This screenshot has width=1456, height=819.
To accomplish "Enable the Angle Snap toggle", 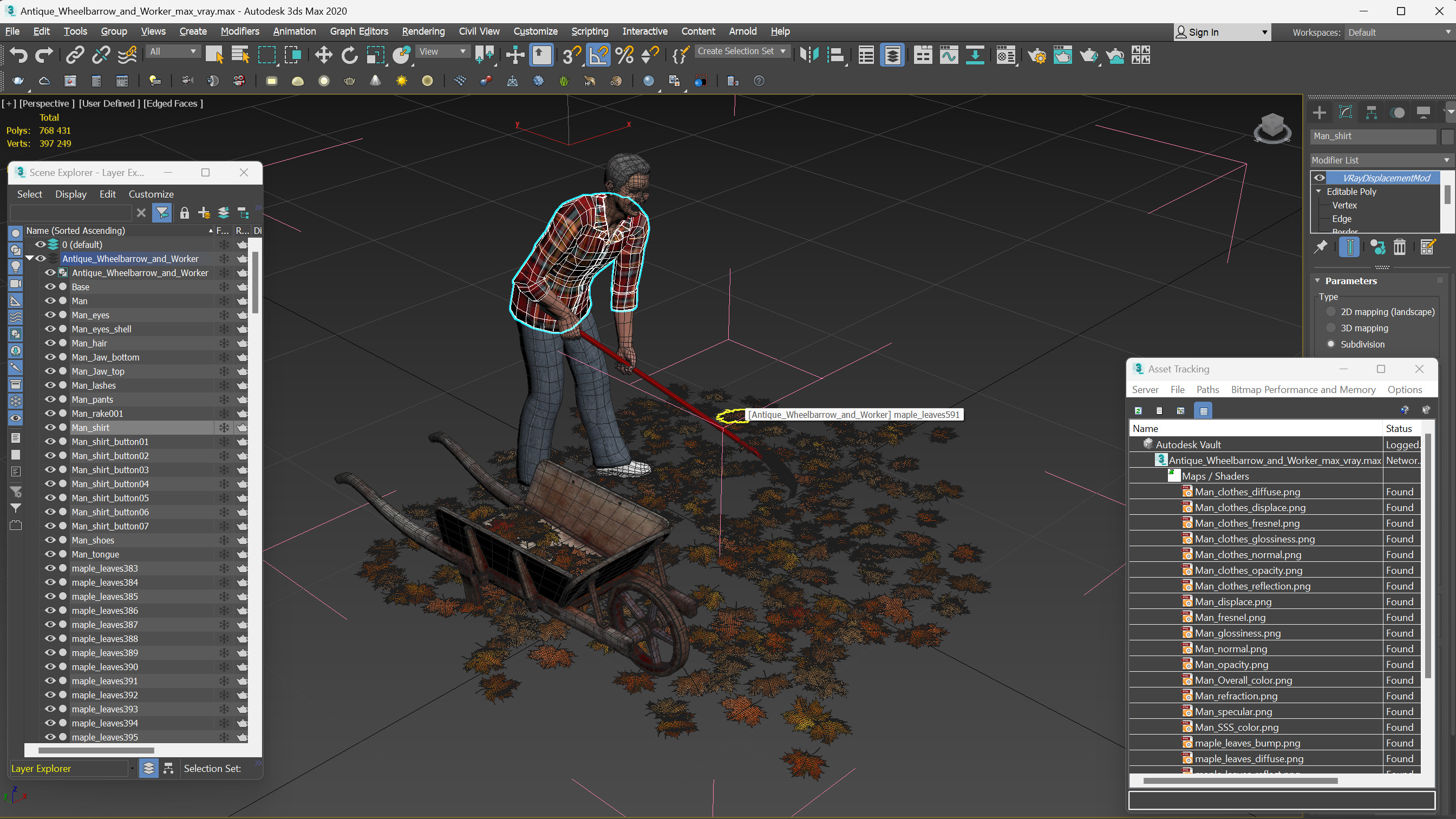I will click(x=598, y=55).
